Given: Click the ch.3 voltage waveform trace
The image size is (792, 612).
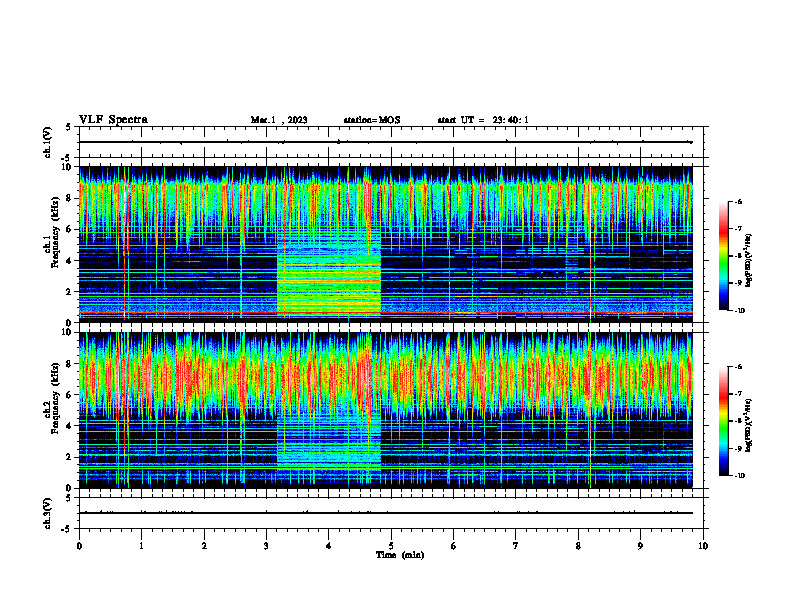Looking at the screenshot, I should (385, 513).
